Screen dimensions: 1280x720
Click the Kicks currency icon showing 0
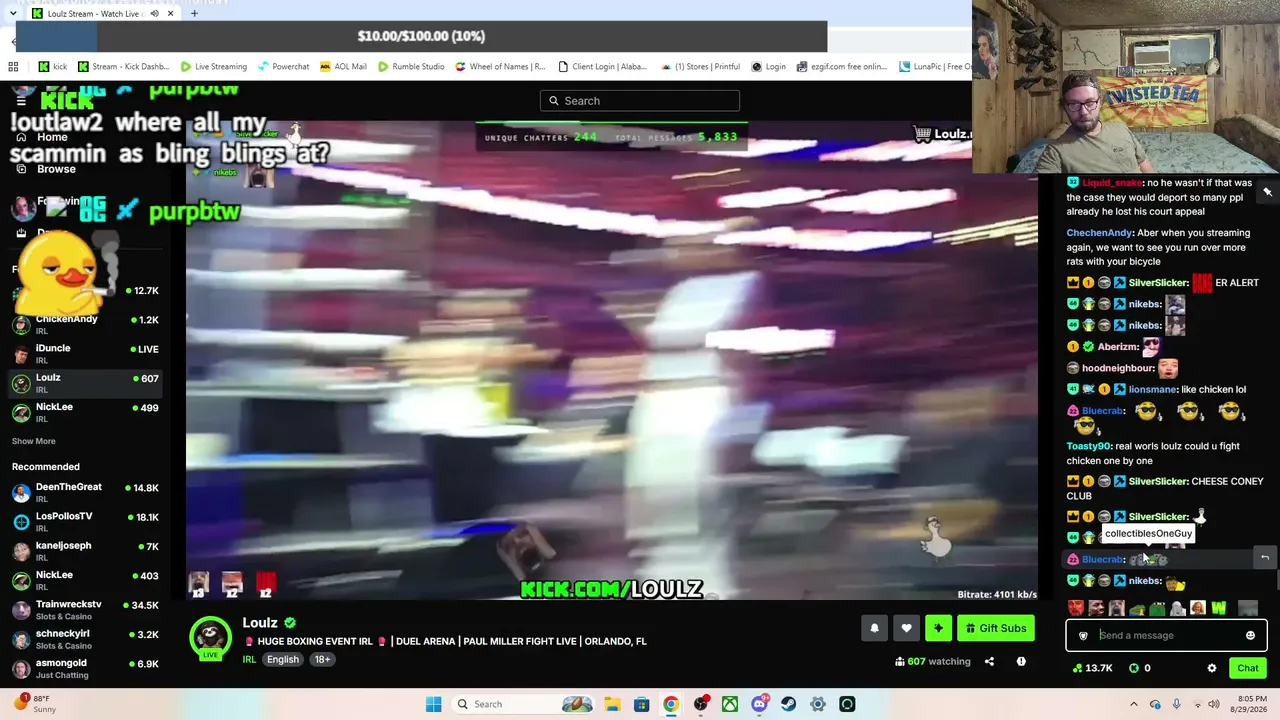click(x=1133, y=668)
